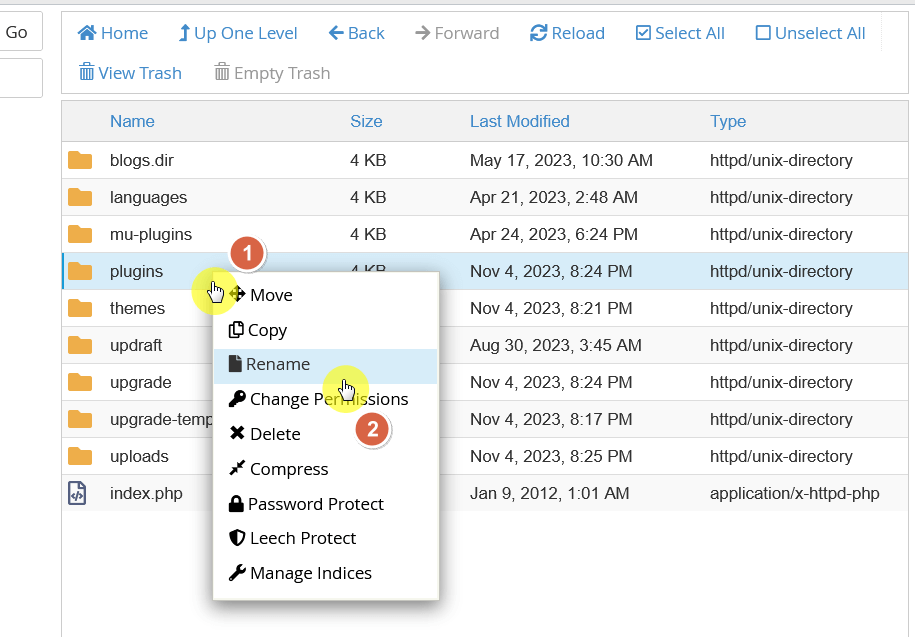Click the plugins folder icon
Screen dimensions: 915x637
click(x=80, y=271)
